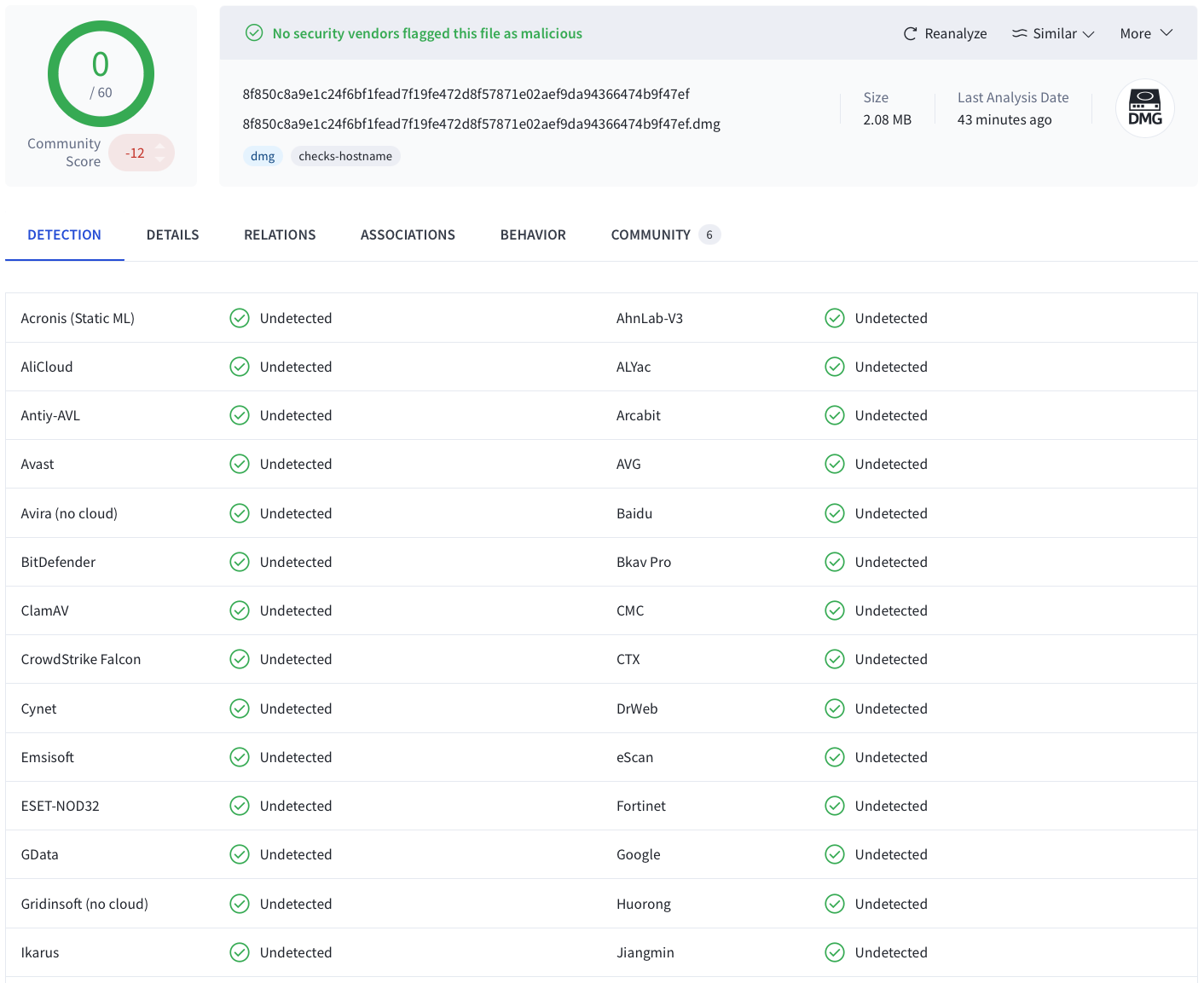Image resolution: width=1204 pixels, height=983 pixels.
Task: Upvote the community score arrow
Action: (159, 146)
